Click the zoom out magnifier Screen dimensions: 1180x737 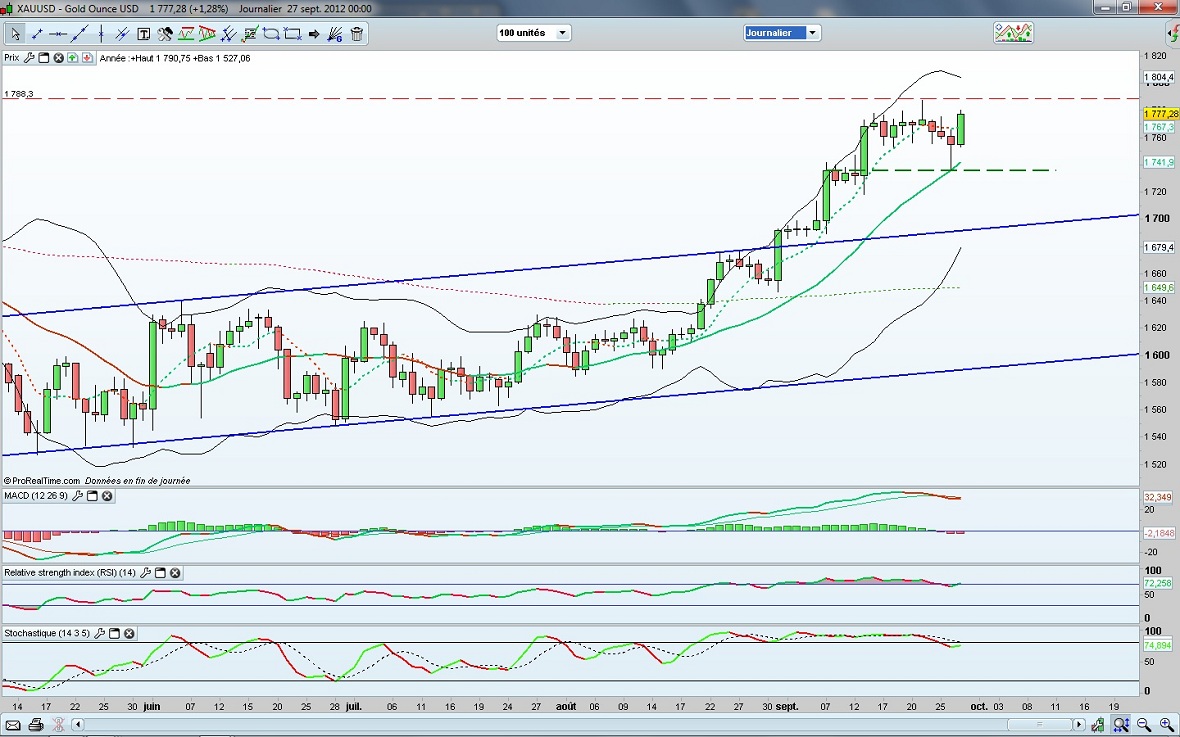click(1144, 724)
